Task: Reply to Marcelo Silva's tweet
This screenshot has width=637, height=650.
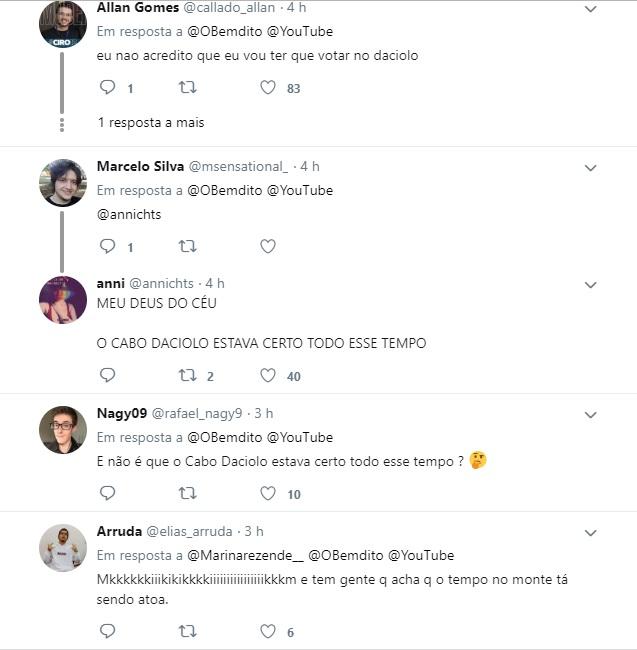Action: tap(108, 246)
